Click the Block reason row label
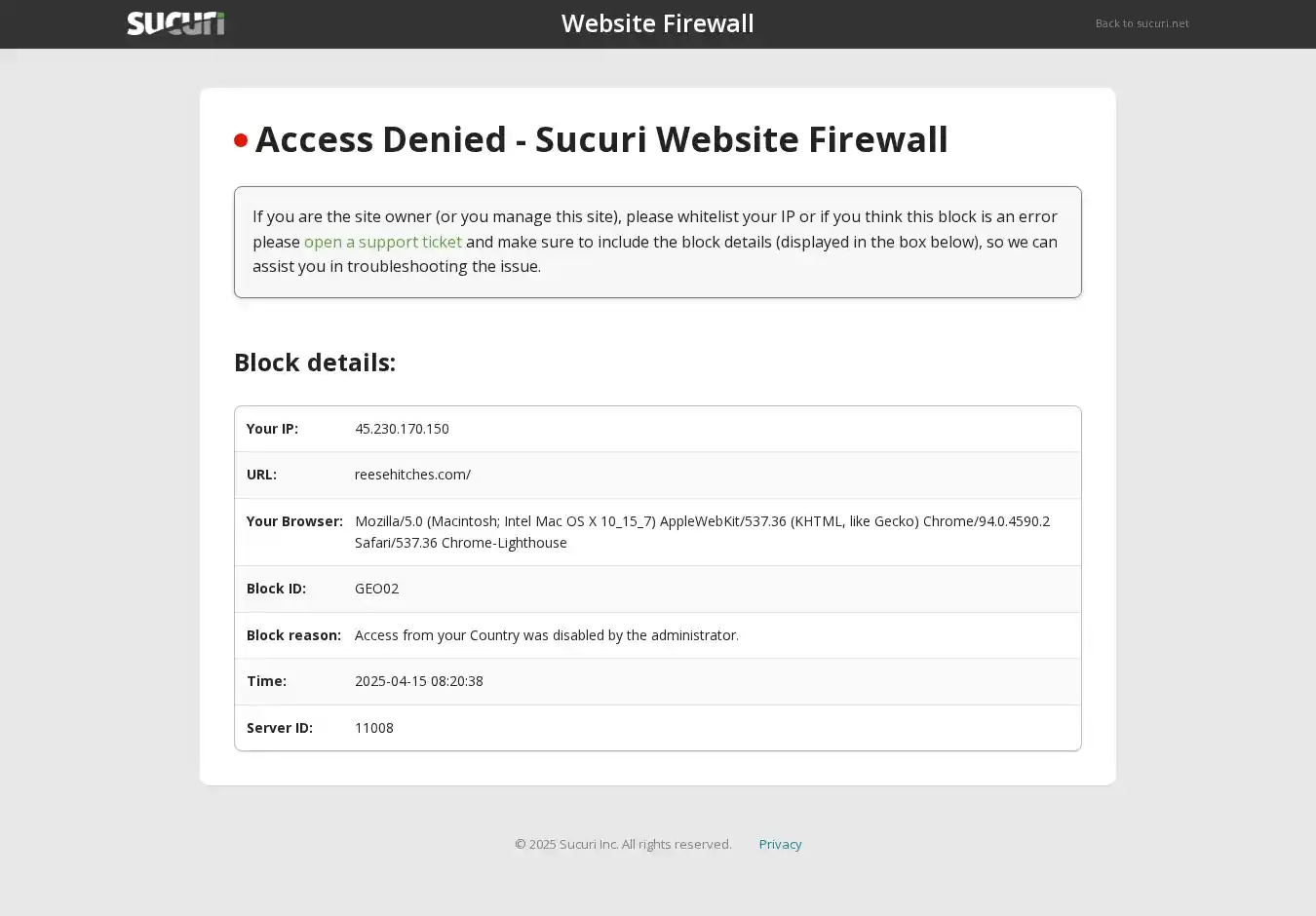Screen dimensions: 1316x916 [x=293, y=635]
